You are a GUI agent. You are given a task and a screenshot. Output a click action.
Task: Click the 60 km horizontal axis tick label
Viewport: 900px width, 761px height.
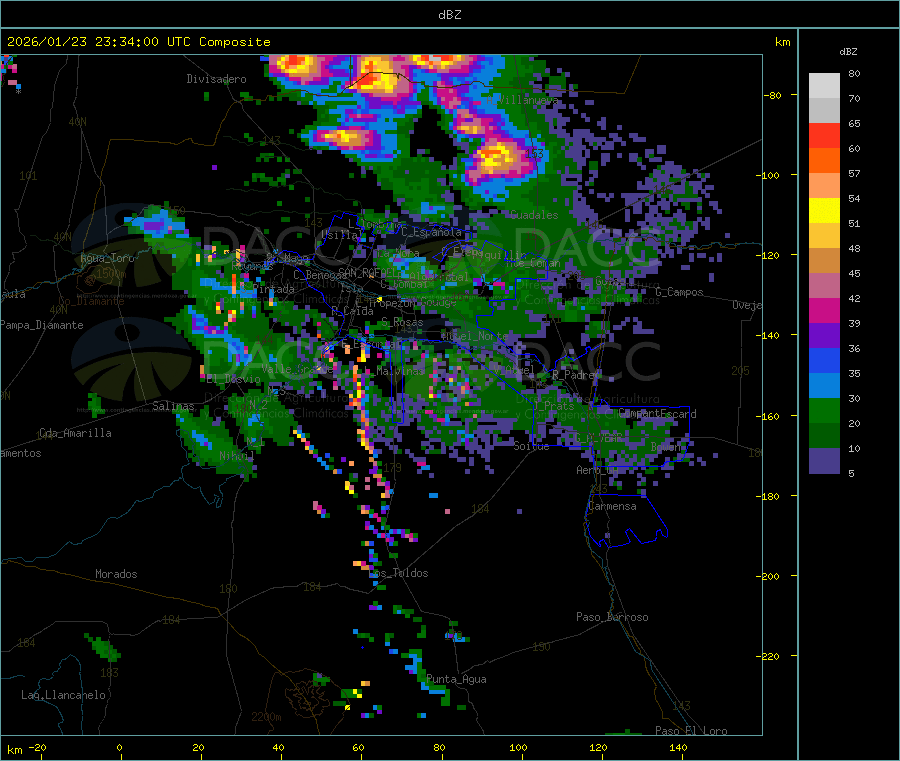click(358, 748)
